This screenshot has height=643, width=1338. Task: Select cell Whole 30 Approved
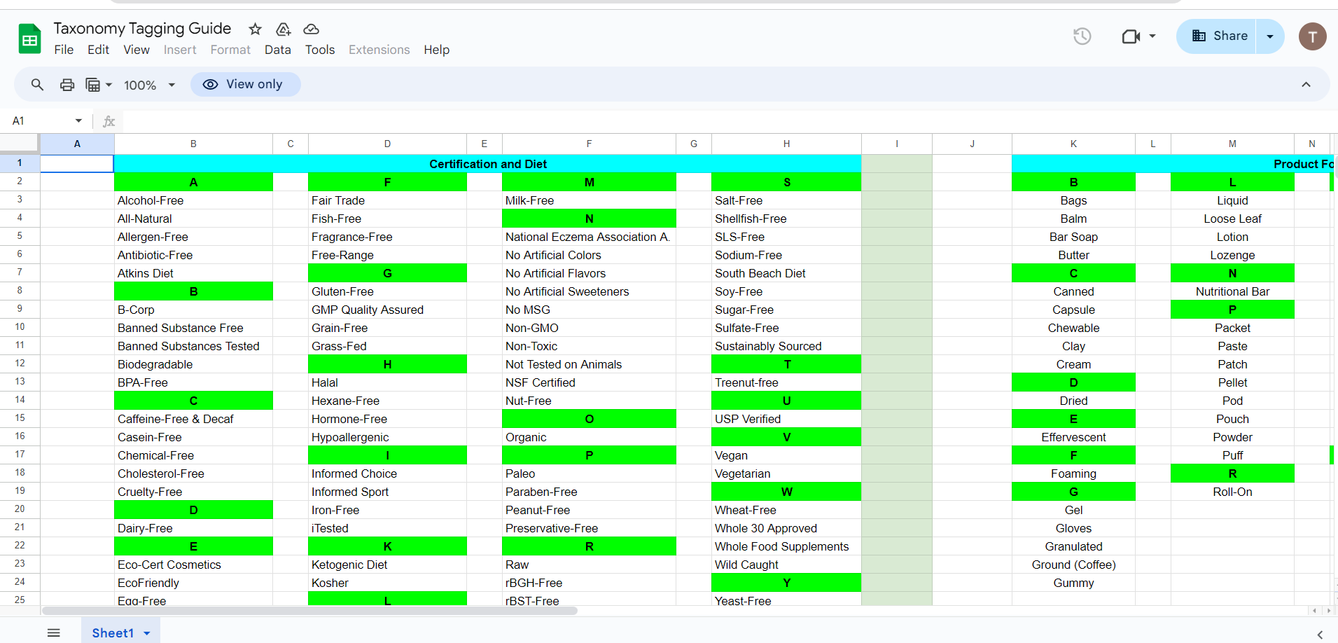click(786, 528)
